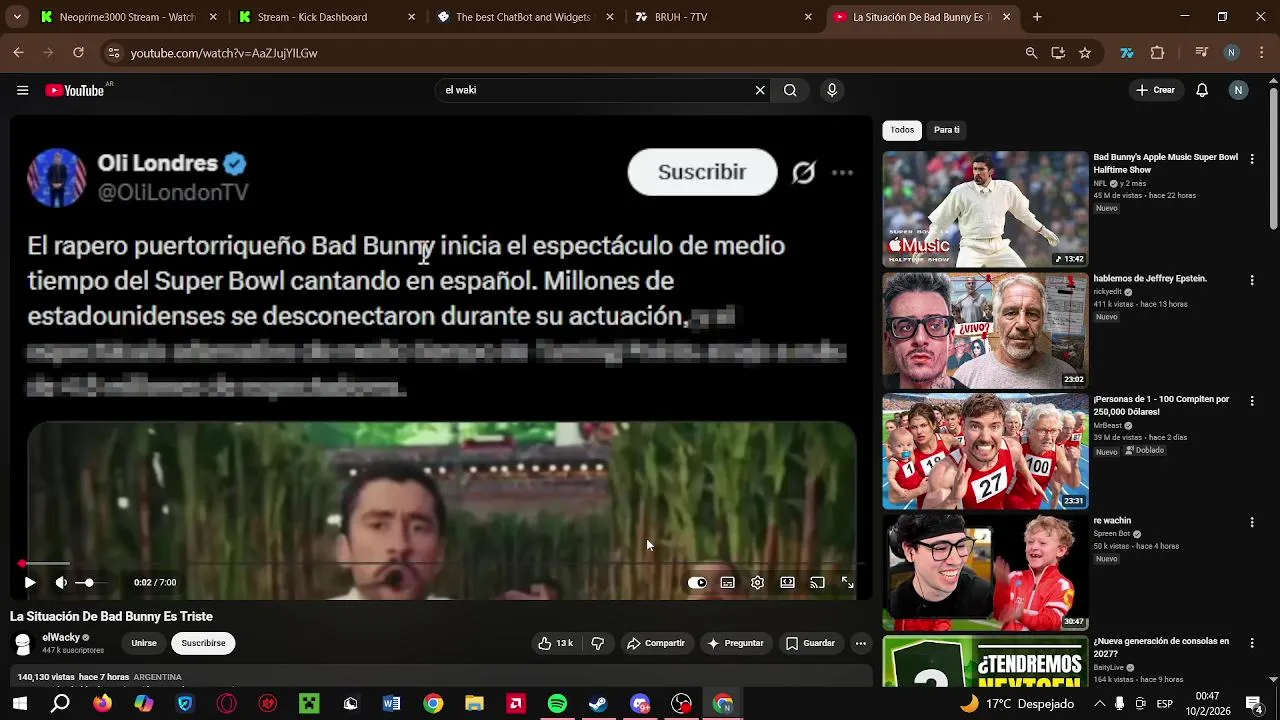The height and width of the screenshot is (720, 1280).
Task: Open the MrBeast 1 - 100 Compiten thumbnail
Action: [x=985, y=451]
